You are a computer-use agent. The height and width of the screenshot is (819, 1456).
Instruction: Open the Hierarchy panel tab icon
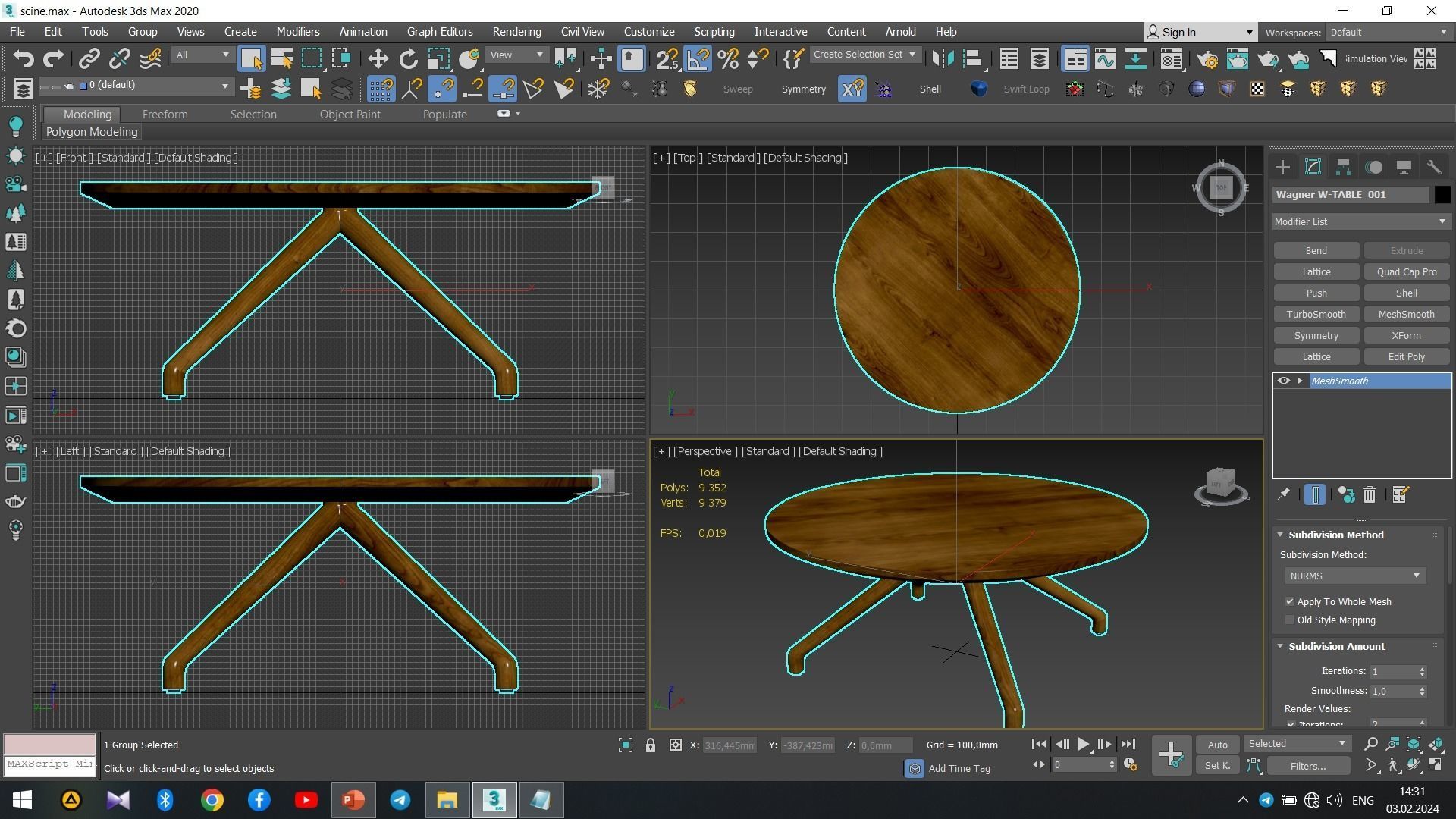coord(1343,167)
